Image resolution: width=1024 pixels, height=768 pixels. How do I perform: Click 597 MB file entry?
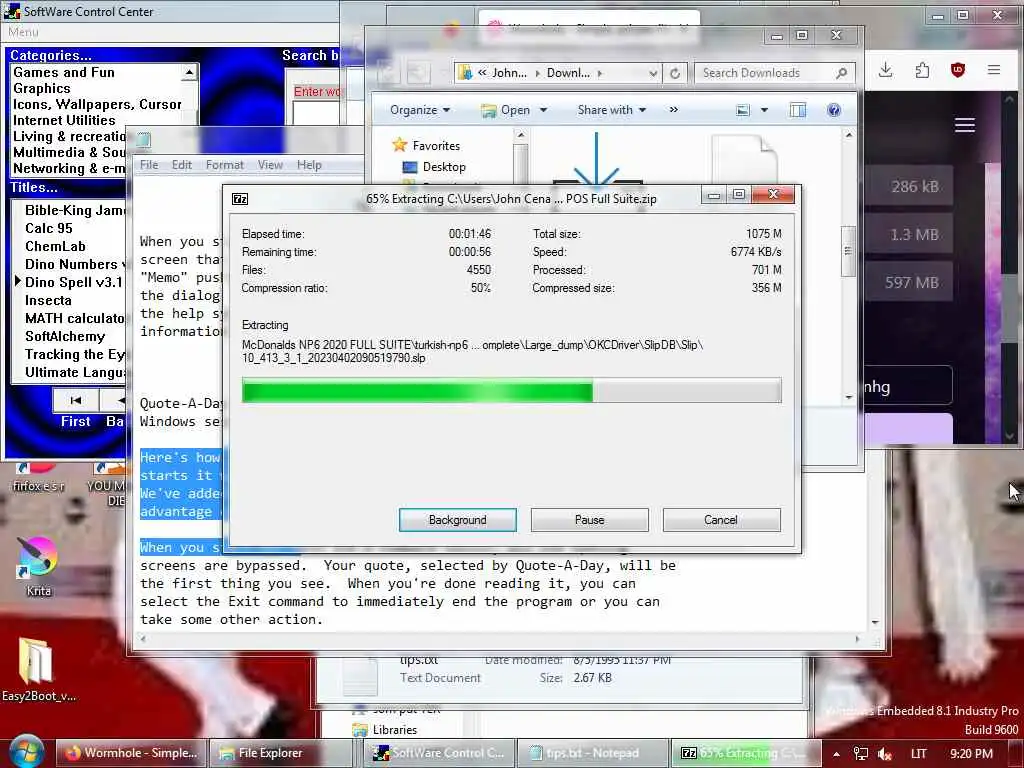point(909,283)
